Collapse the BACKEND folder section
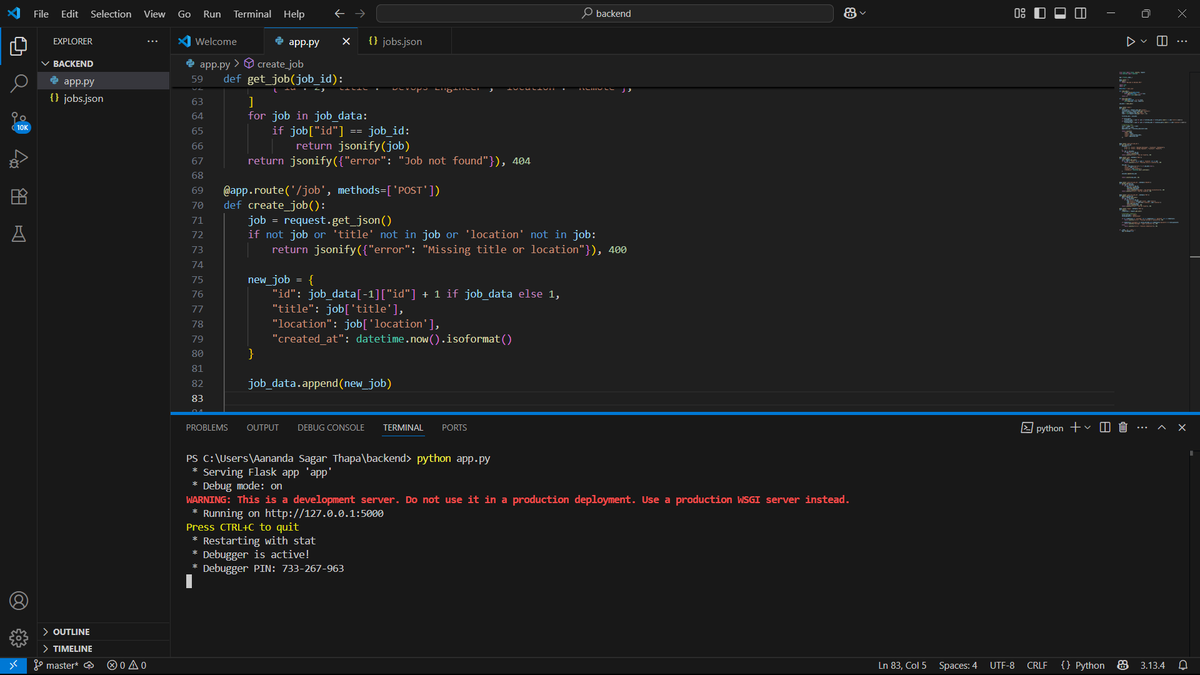The image size is (1200, 675). tap(105, 63)
